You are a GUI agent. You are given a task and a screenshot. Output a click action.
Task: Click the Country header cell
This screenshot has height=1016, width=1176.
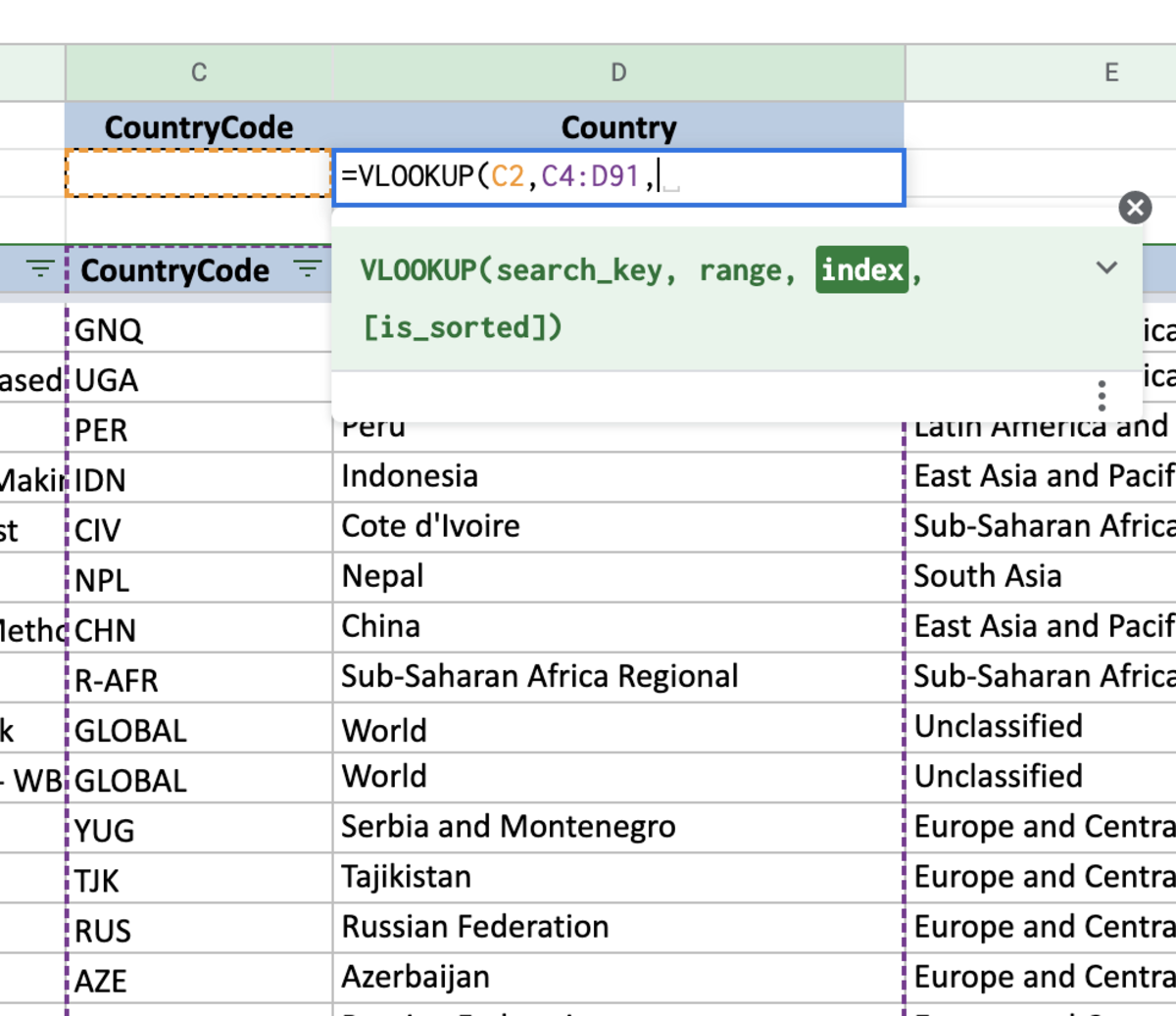point(617,126)
